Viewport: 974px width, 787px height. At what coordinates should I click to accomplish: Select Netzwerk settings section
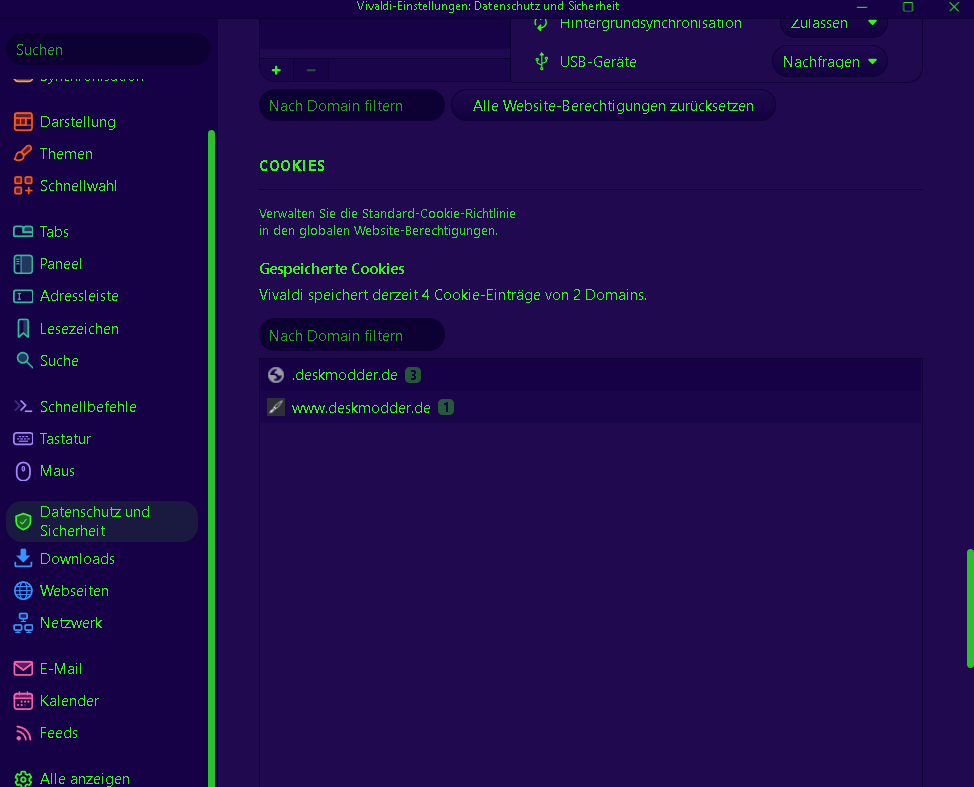pos(71,622)
